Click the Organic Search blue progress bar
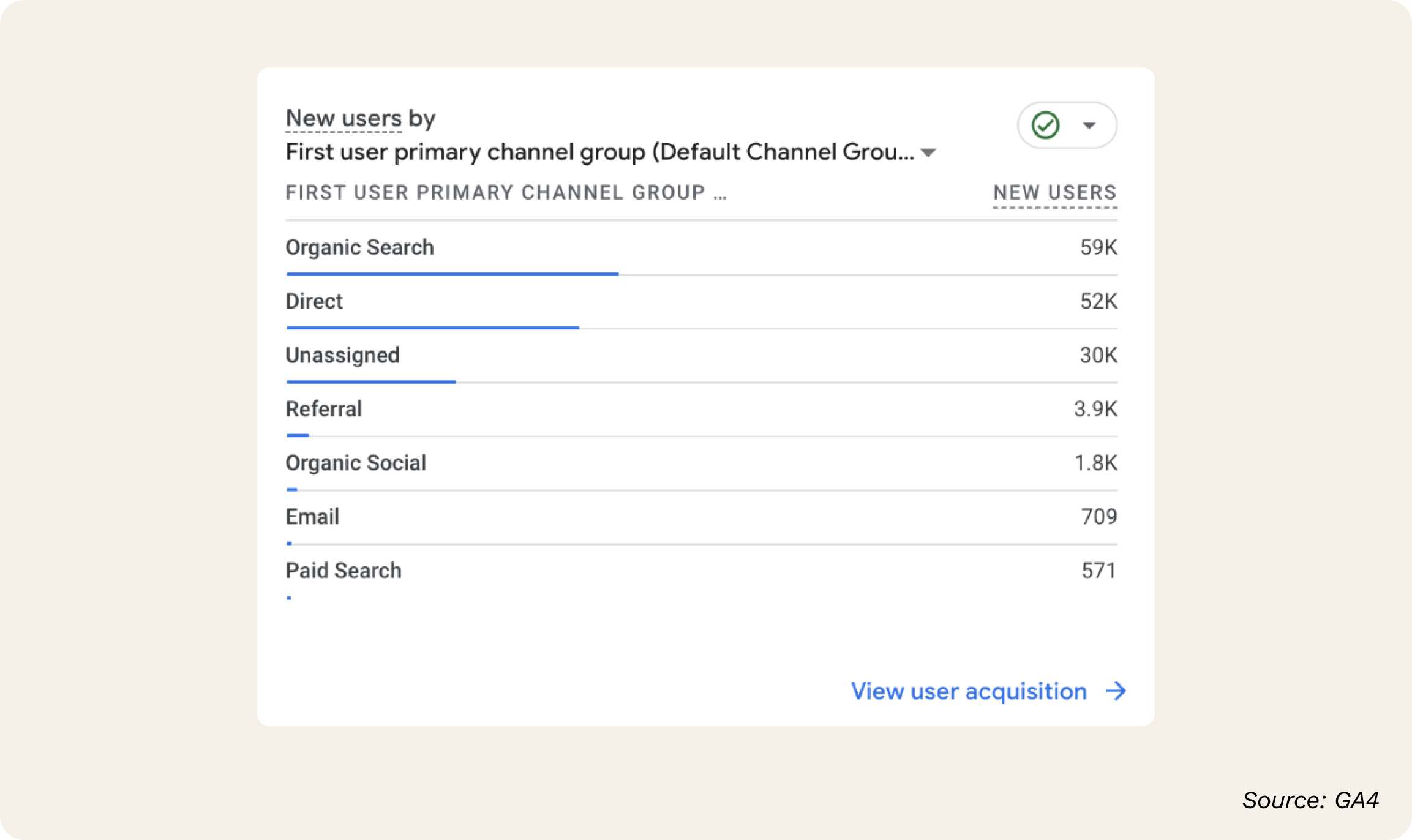The height and width of the screenshot is (840, 1412). [x=453, y=274]
